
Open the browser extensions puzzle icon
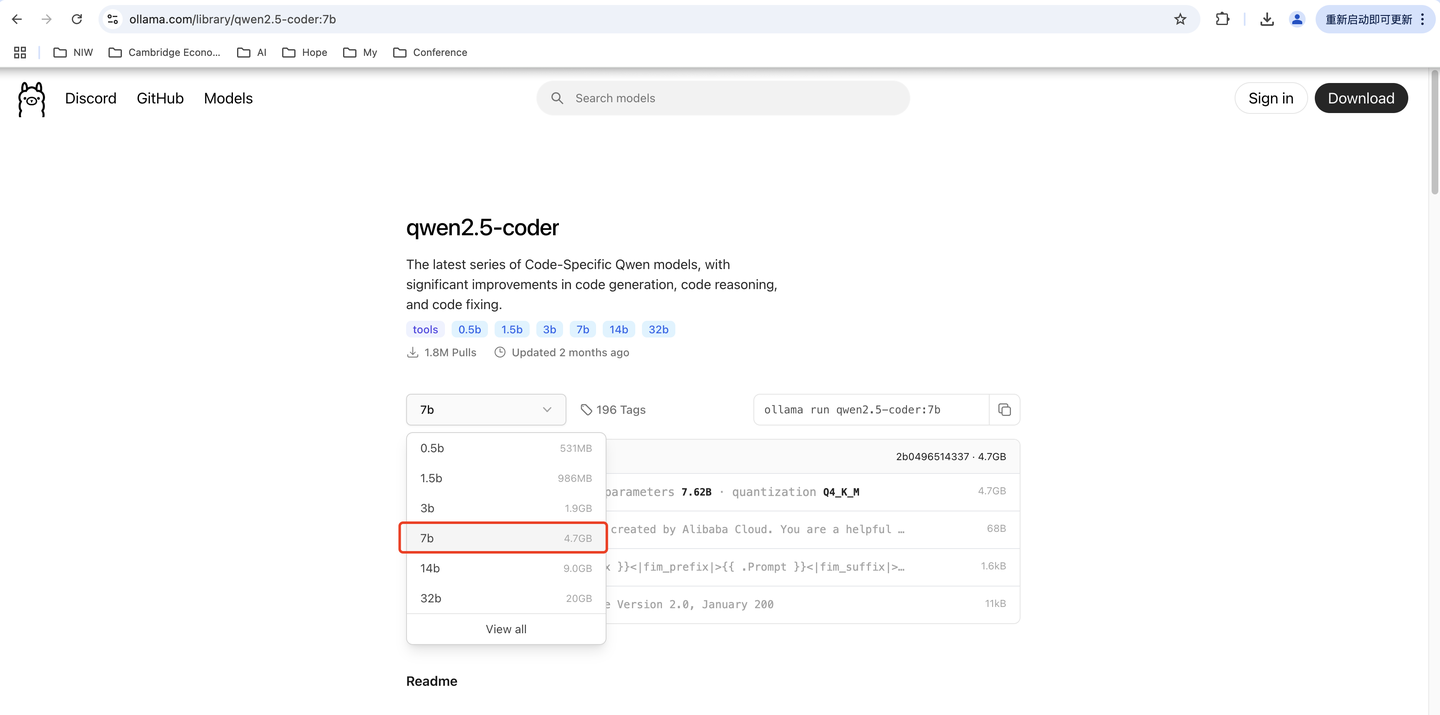coord(1222,19)
